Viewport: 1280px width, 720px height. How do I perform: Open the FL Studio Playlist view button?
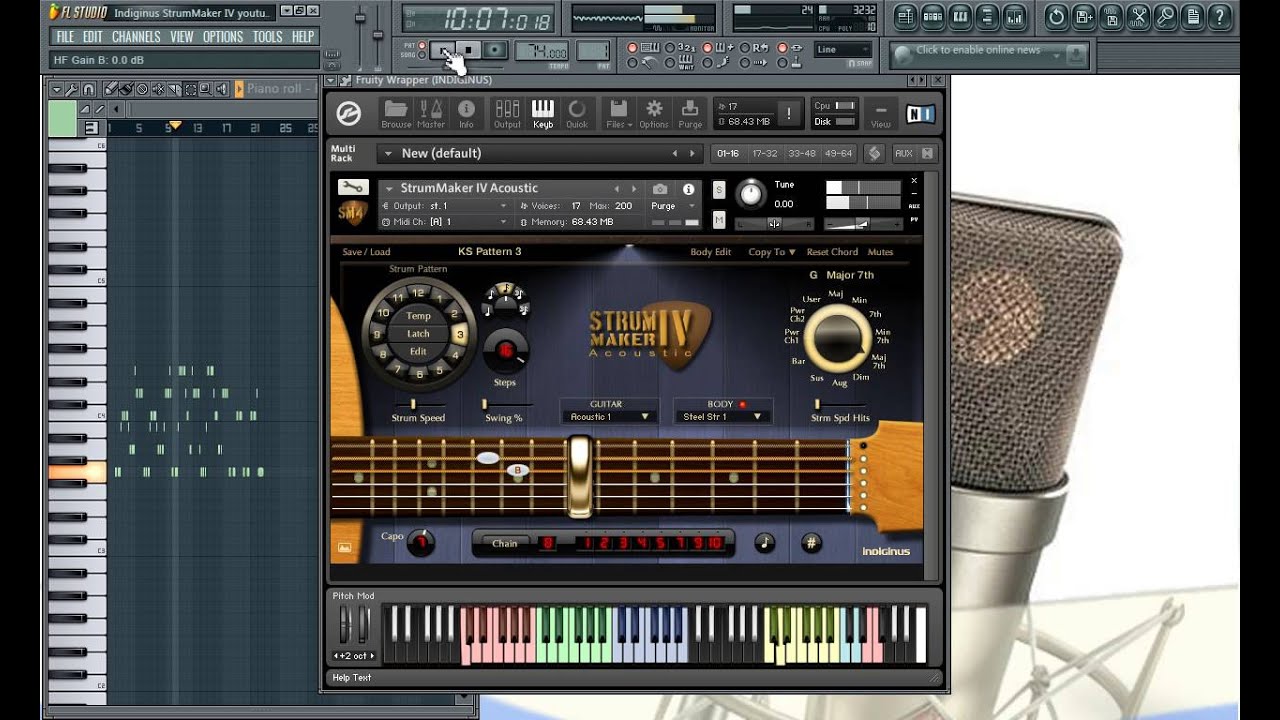coord(905,16)
